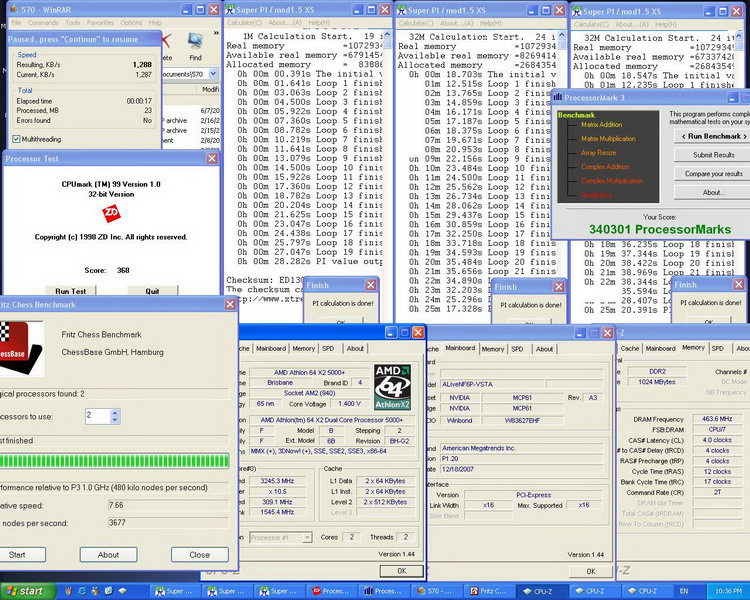Click the first Super PI vertical scrollbar
This screenshot has height=600, width=750.
387,175
